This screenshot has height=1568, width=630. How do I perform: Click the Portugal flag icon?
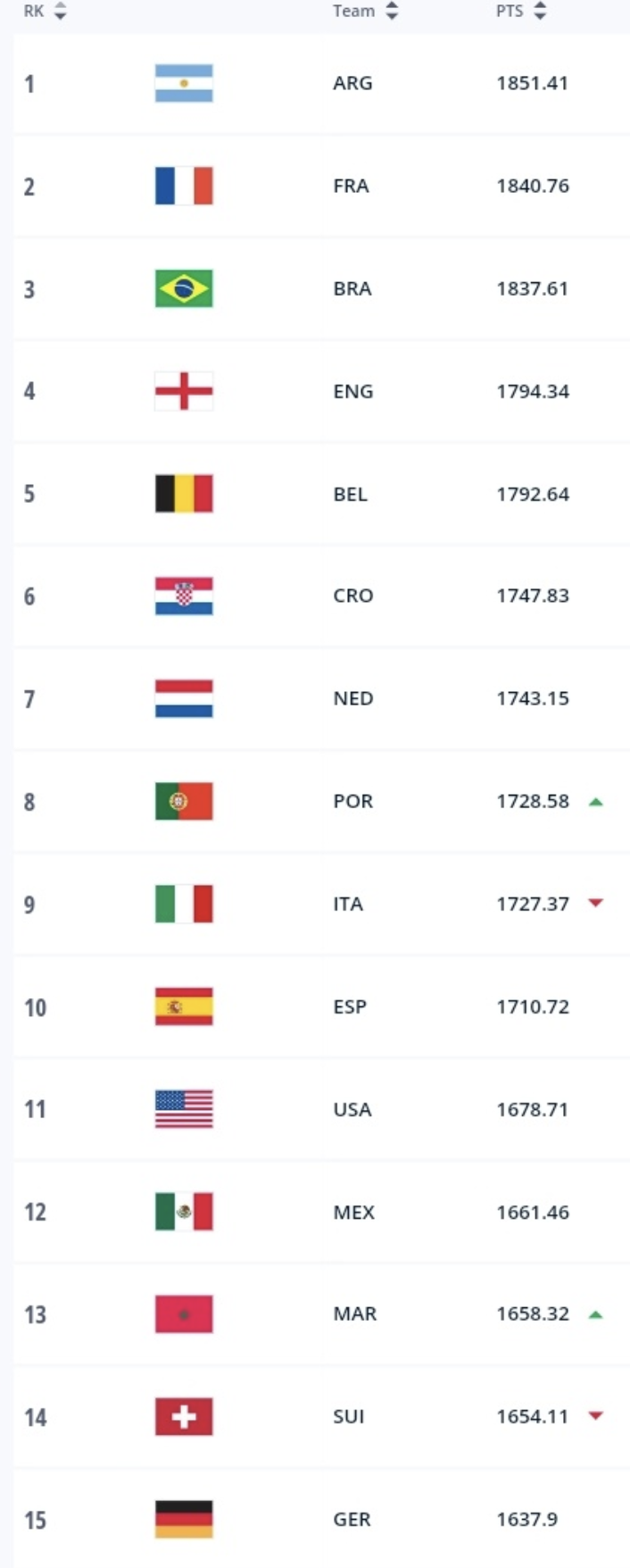184,801
